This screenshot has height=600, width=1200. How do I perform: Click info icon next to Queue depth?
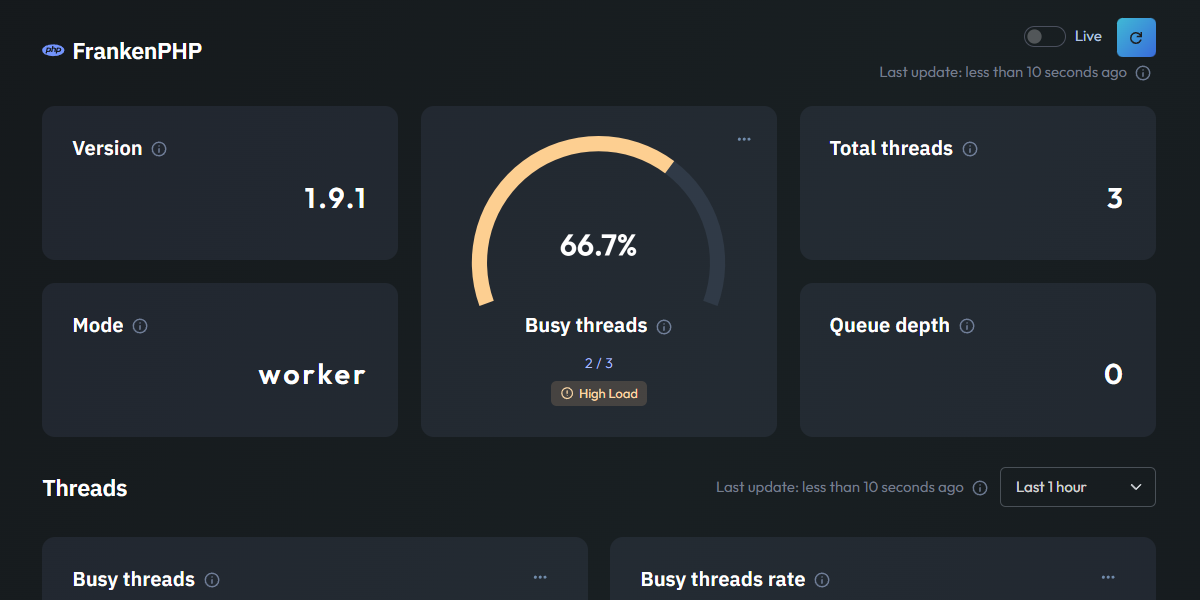point(967,326)
